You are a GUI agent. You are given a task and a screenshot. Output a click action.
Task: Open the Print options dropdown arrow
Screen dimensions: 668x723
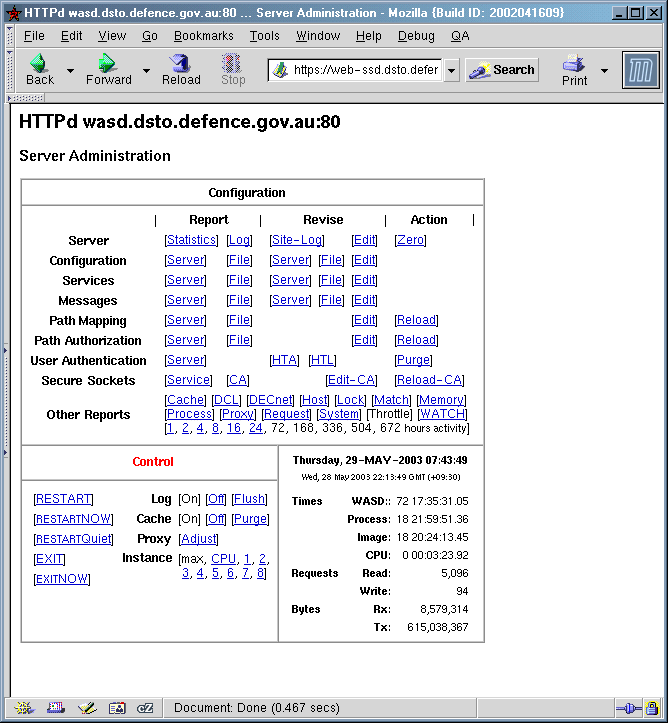coord(604,71)
